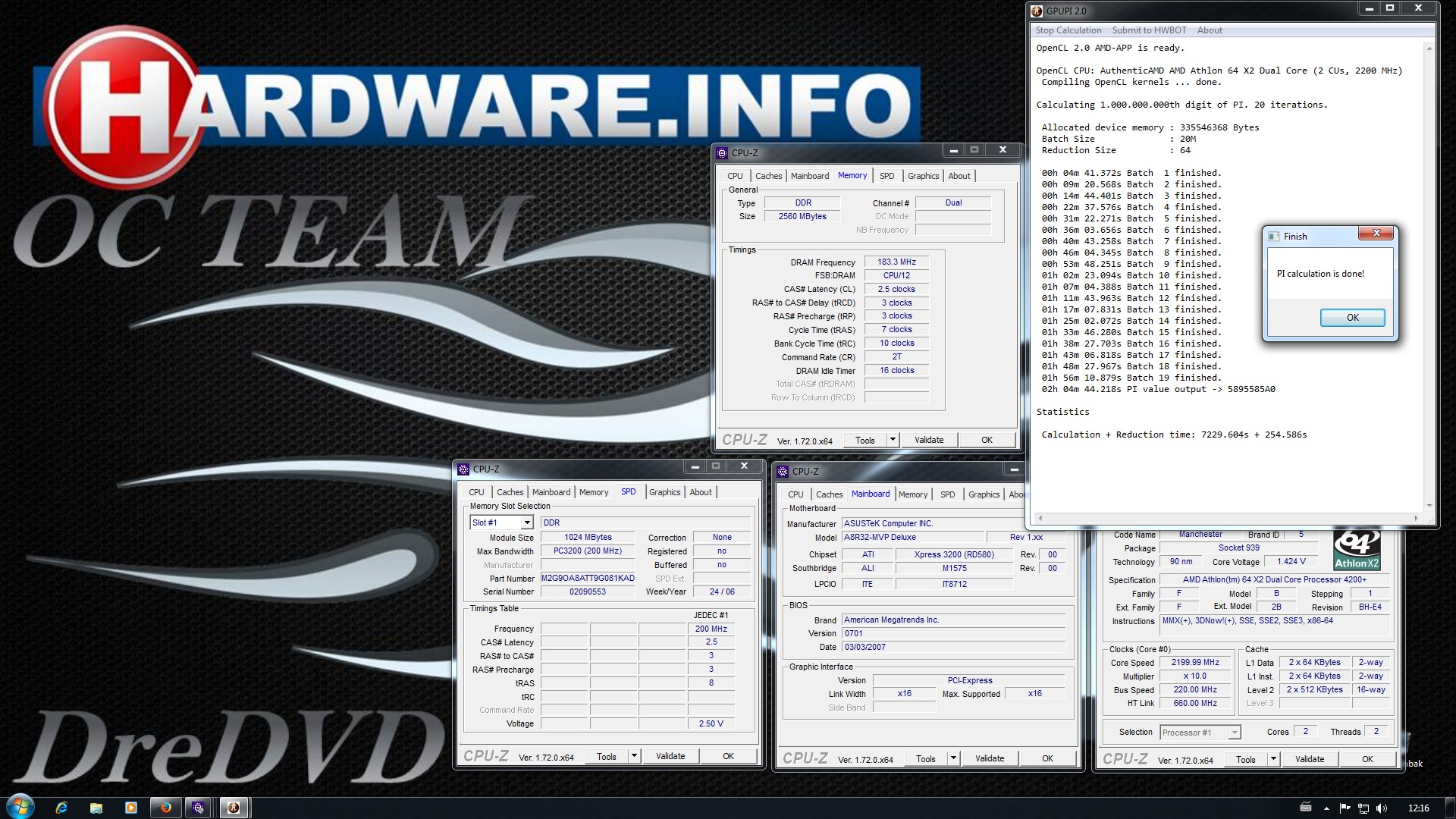This screenshot has height=819, width=1456.
Task: Click Model value A8R32-MVP Deluxe
Action: [x=913, y=538]
